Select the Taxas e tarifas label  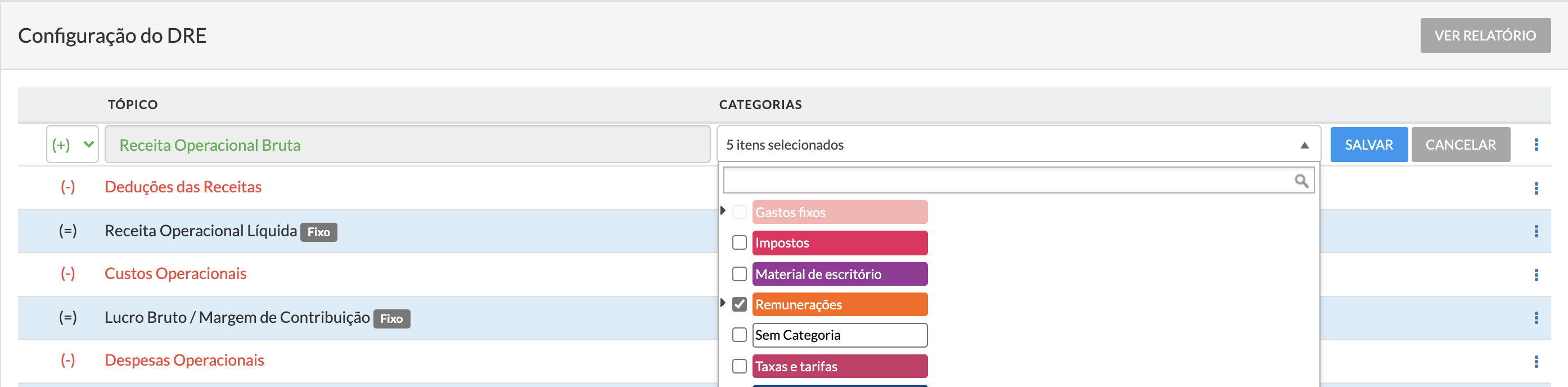[839, 366]
